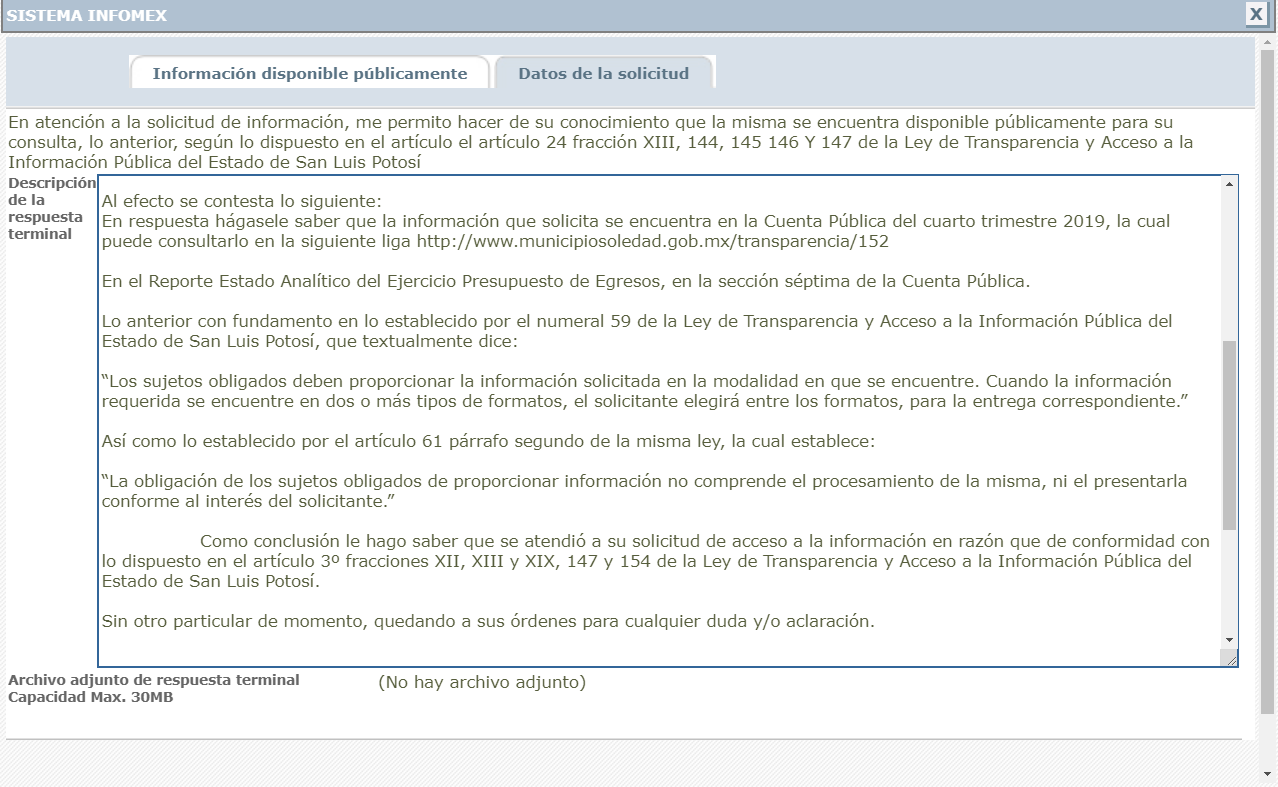Click the resize grip of the response text area
1278x787 pixels.
(1230, 657)
